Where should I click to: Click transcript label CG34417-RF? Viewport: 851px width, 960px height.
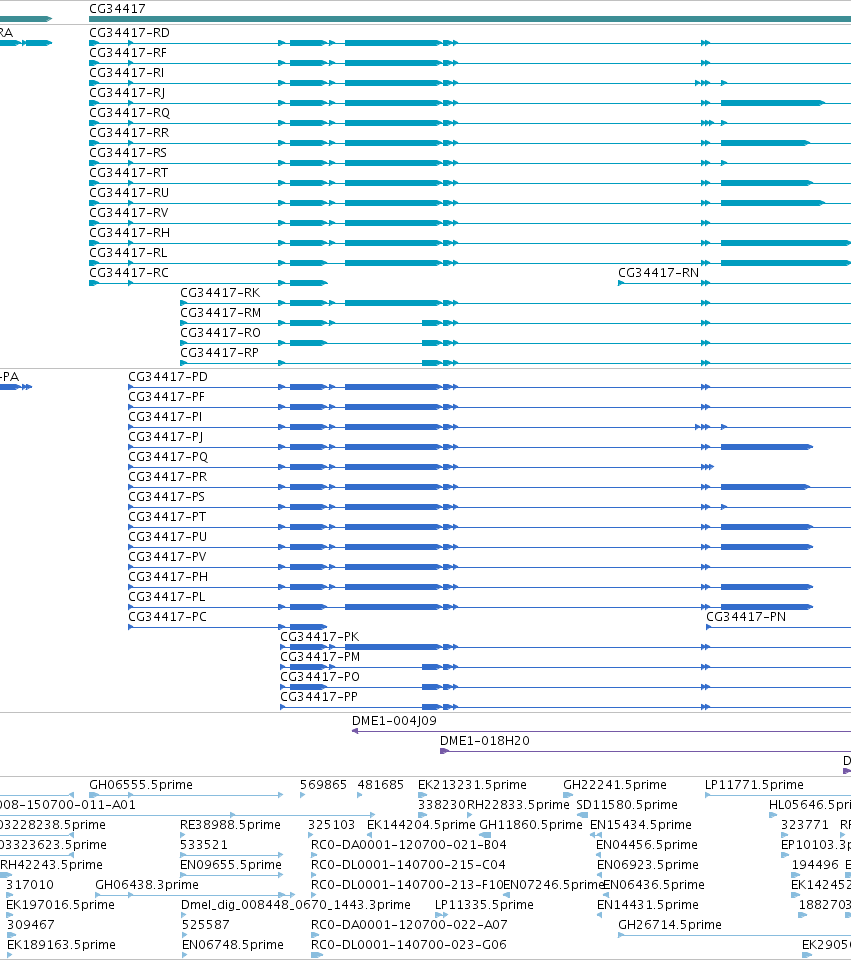click(x=128, y=53)
